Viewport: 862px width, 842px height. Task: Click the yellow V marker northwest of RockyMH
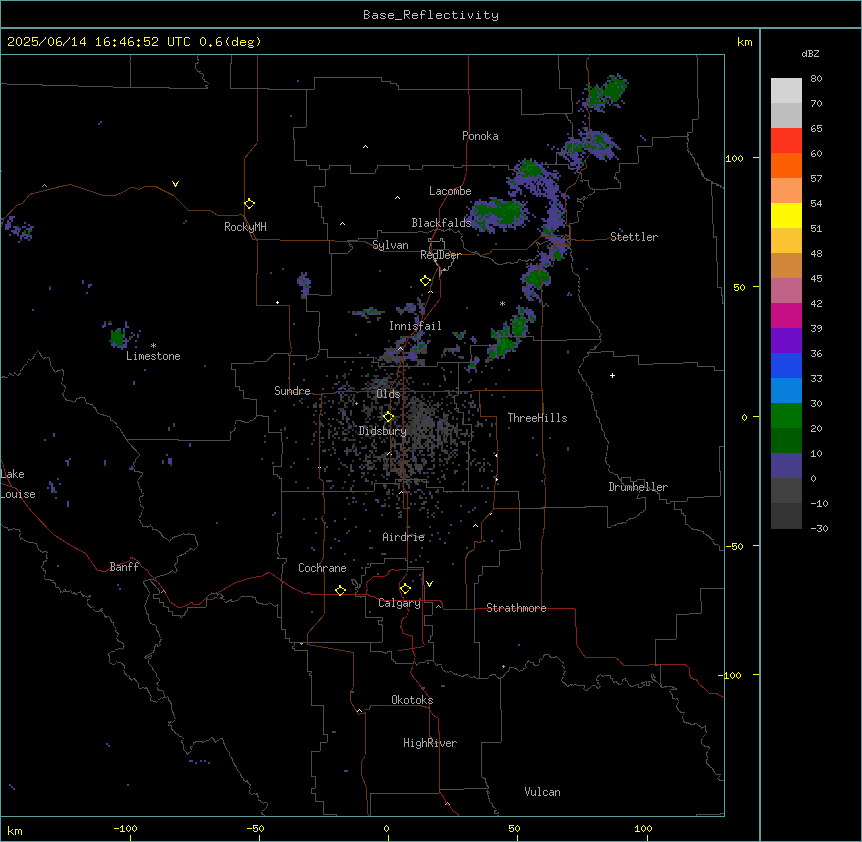pos(175,184)
